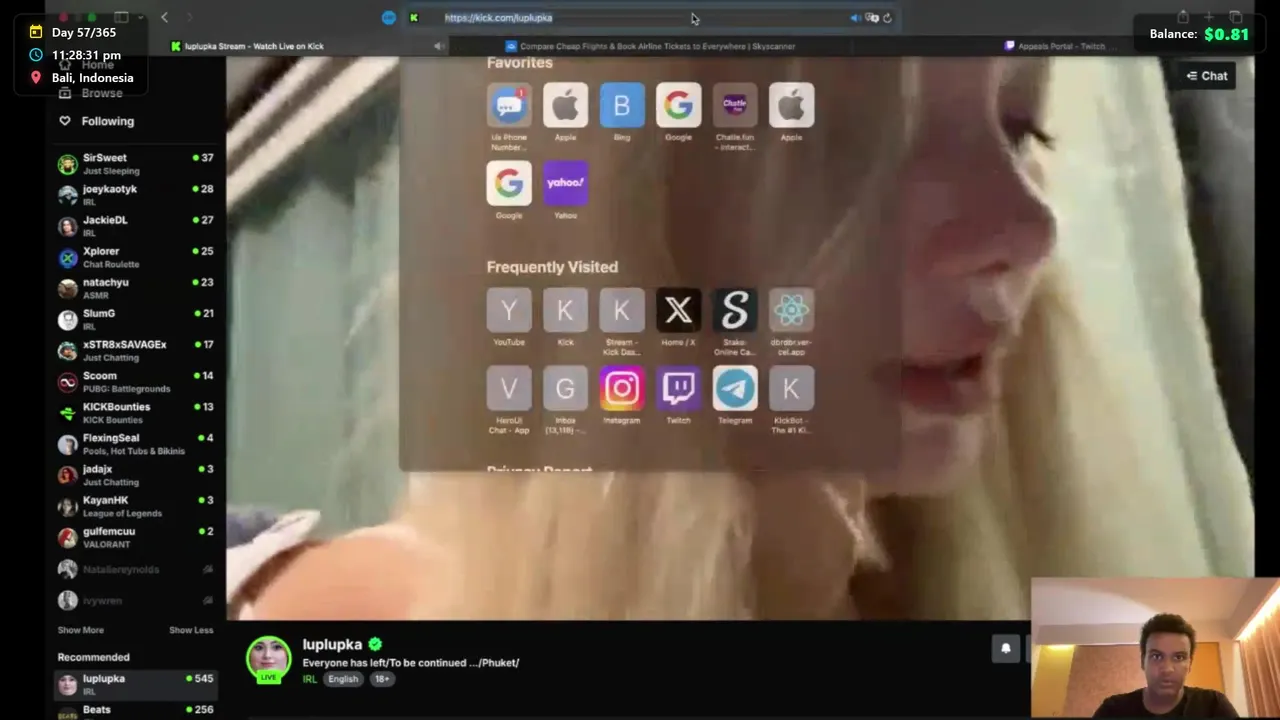Screen dimensions: 1280x720
Task: Open xSTR8xSAVAGEx's channel
Action: click(136, 350)
